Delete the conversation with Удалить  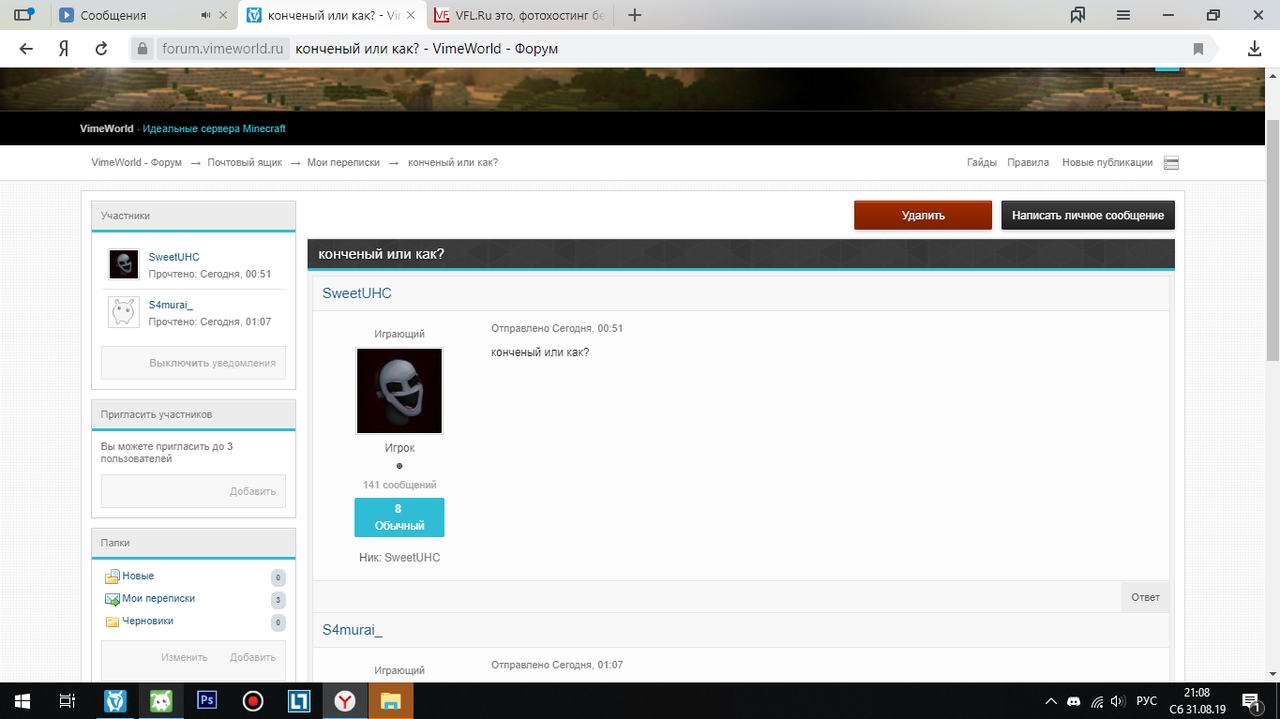[923, 215]
